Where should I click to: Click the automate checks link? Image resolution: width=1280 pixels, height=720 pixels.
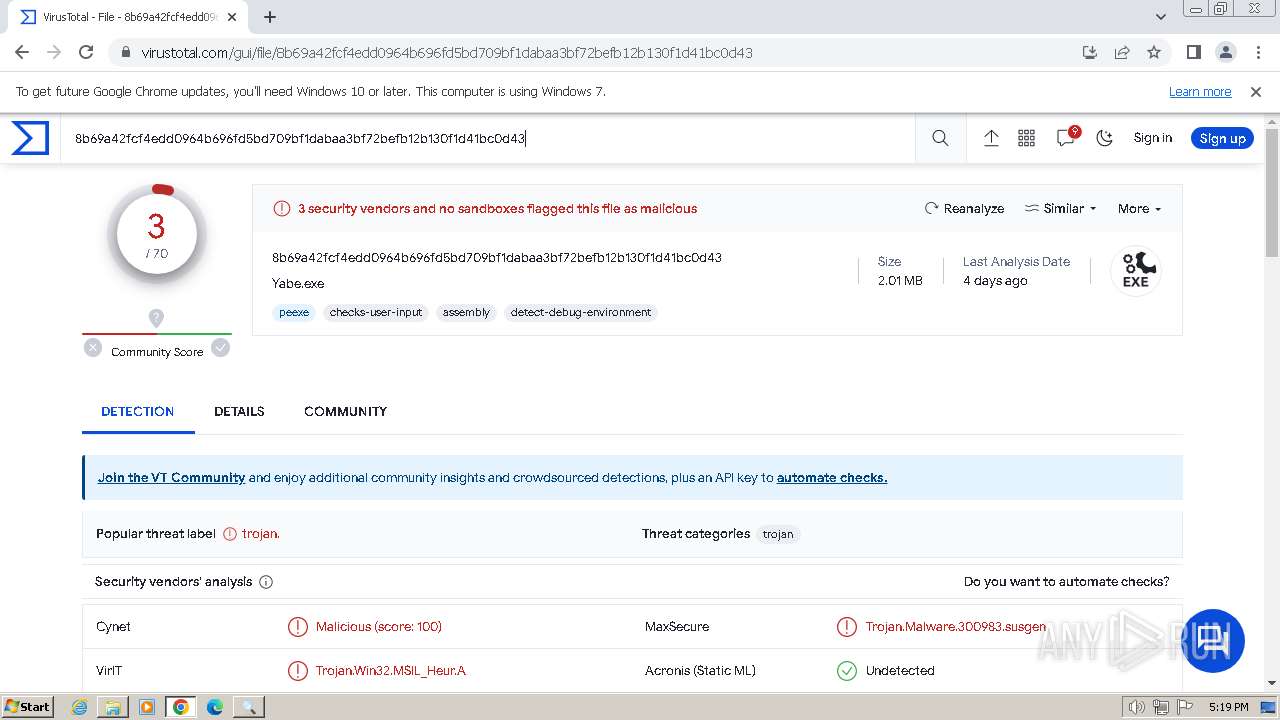click(x=832, y=477)
